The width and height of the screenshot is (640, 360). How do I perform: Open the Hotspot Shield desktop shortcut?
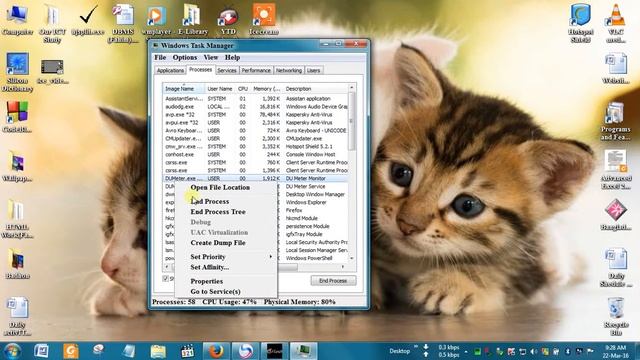pyautogui.click(x=581, y=24)
